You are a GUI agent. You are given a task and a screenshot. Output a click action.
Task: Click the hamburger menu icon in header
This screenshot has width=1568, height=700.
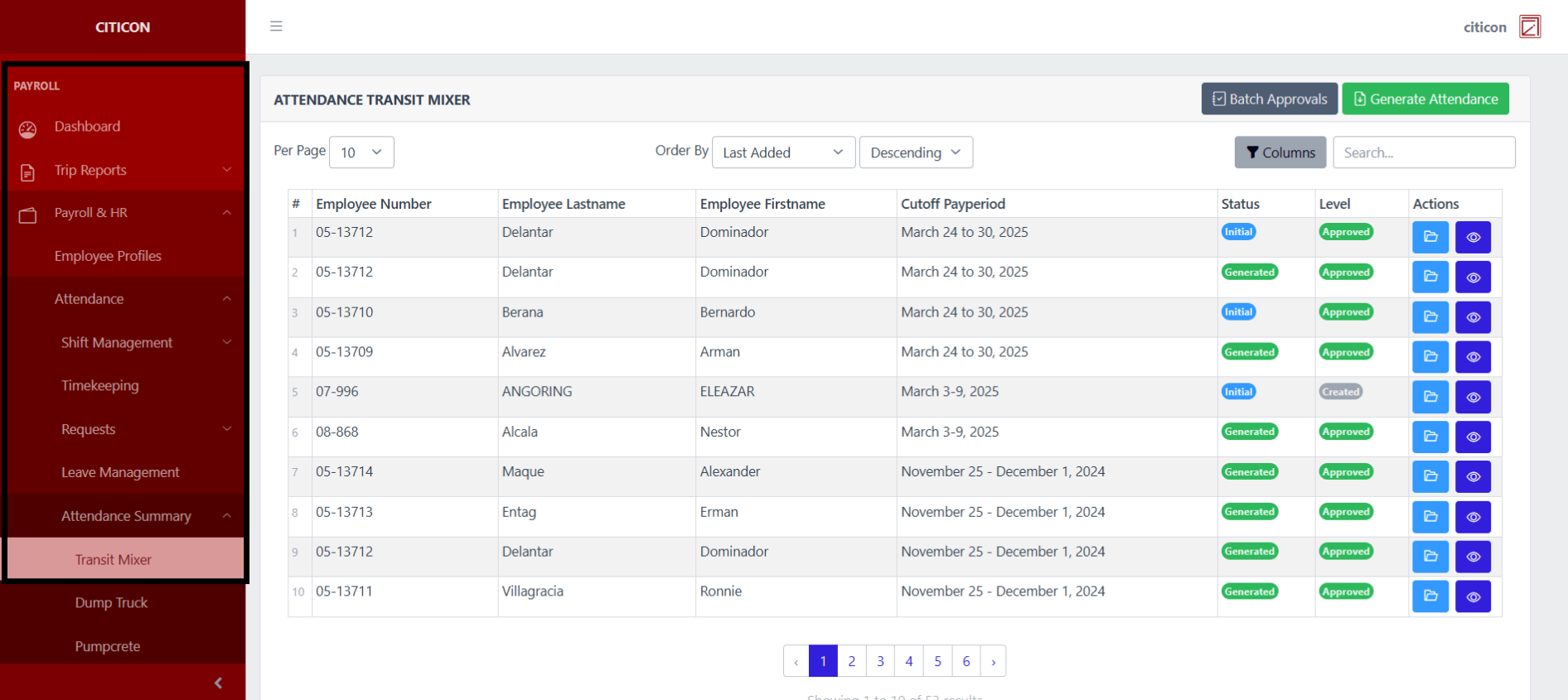[276, 27]
